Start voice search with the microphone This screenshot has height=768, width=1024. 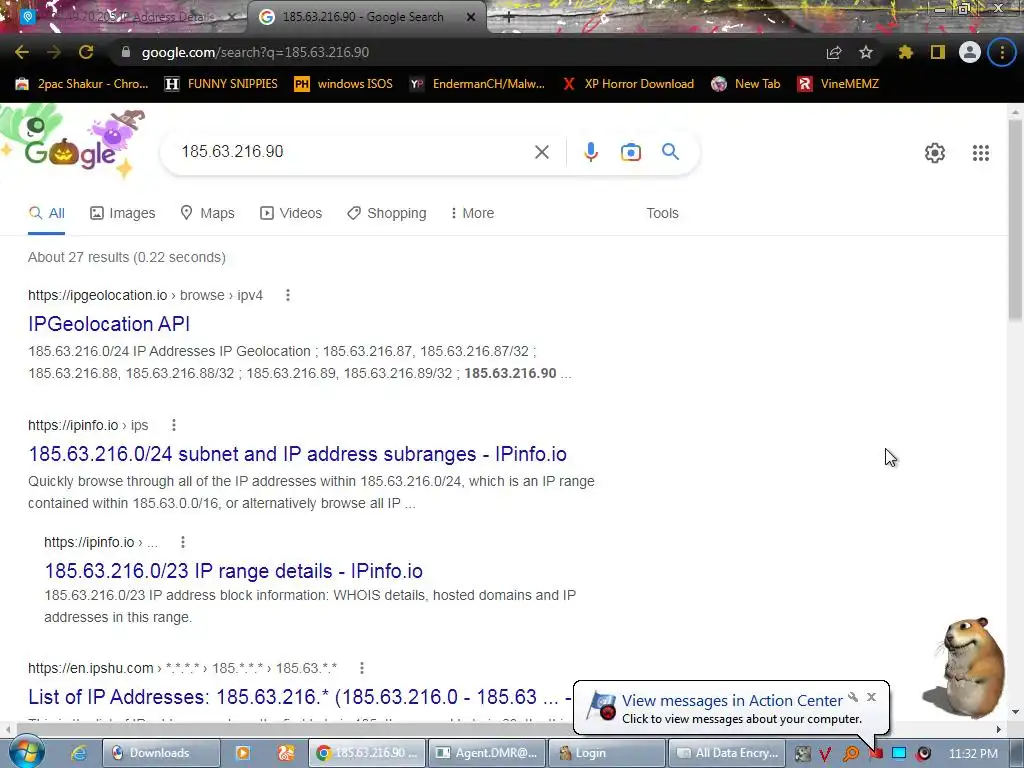(x=590, y=152)
